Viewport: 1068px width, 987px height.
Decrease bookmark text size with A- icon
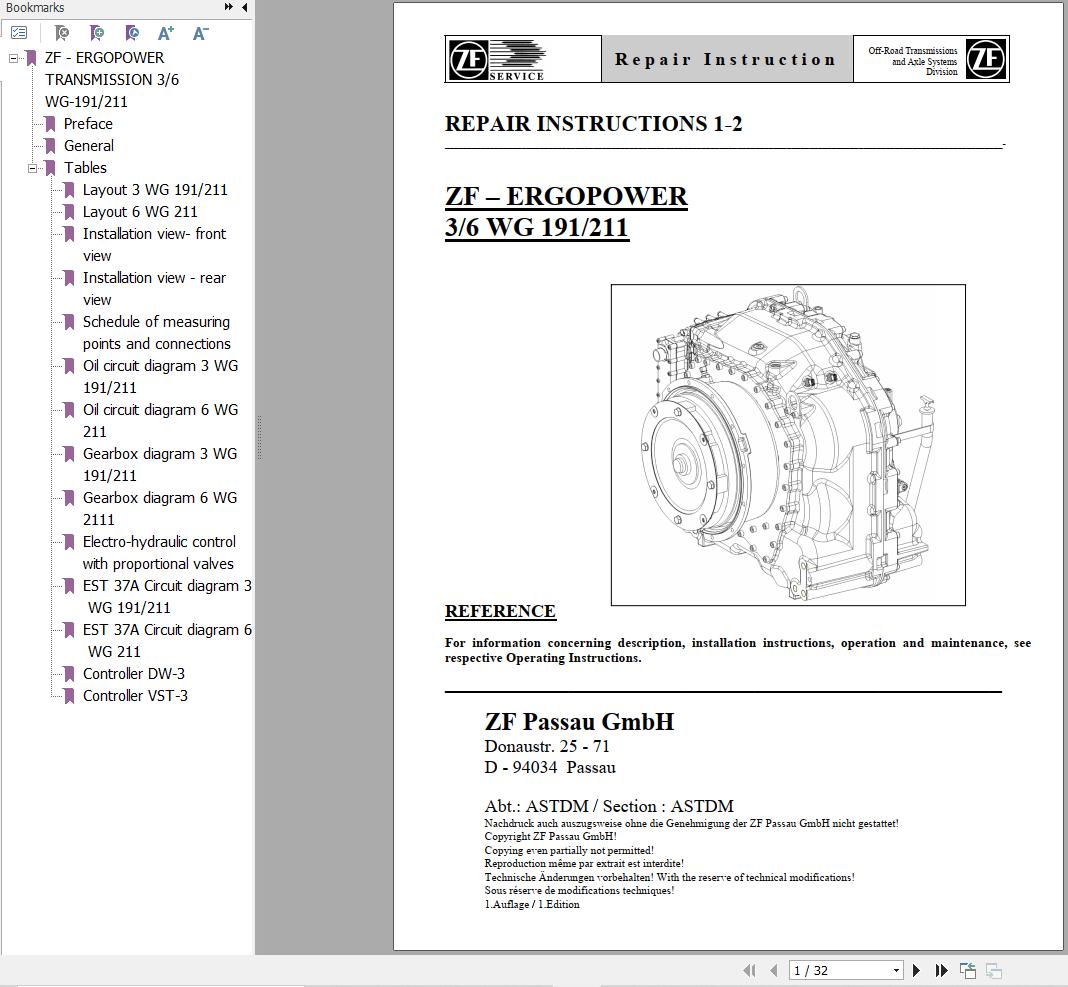pos(200,32)
